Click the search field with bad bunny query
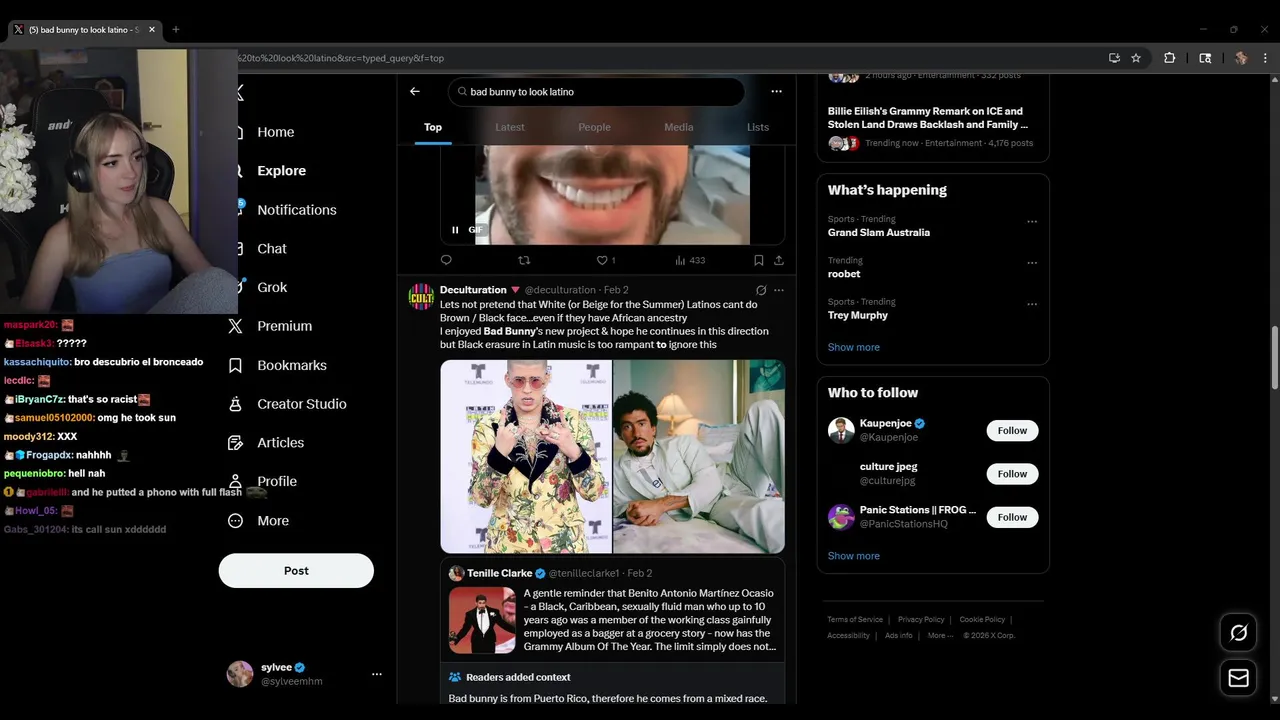The image size is (1280, 720). pos(596,92)
